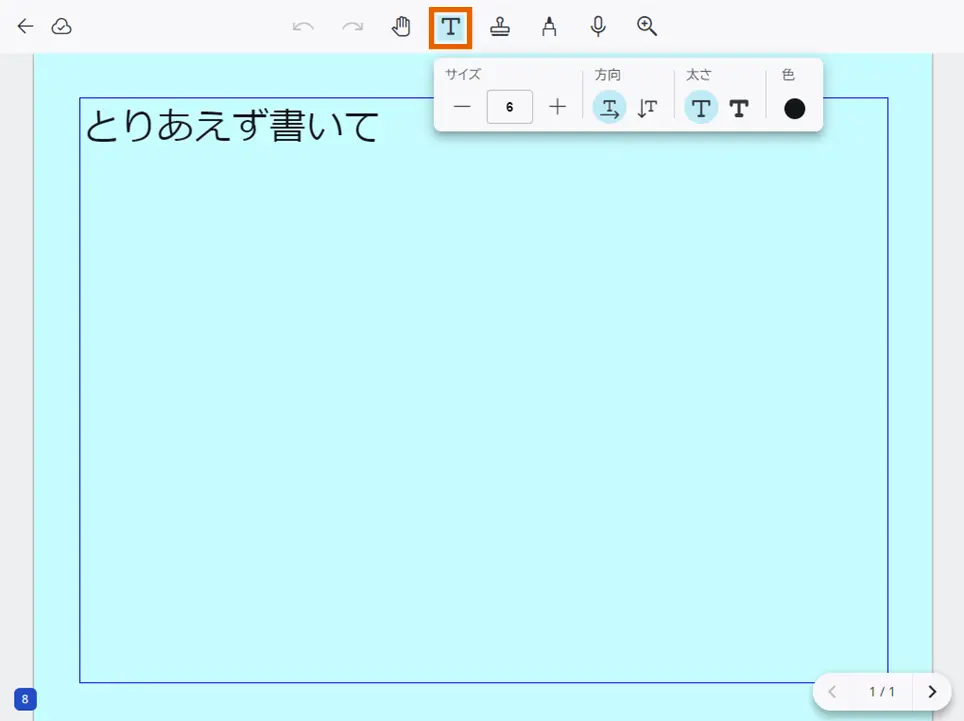
Task: Increase text size with plus
Action: pyautogui.click(x=557, y=107)
